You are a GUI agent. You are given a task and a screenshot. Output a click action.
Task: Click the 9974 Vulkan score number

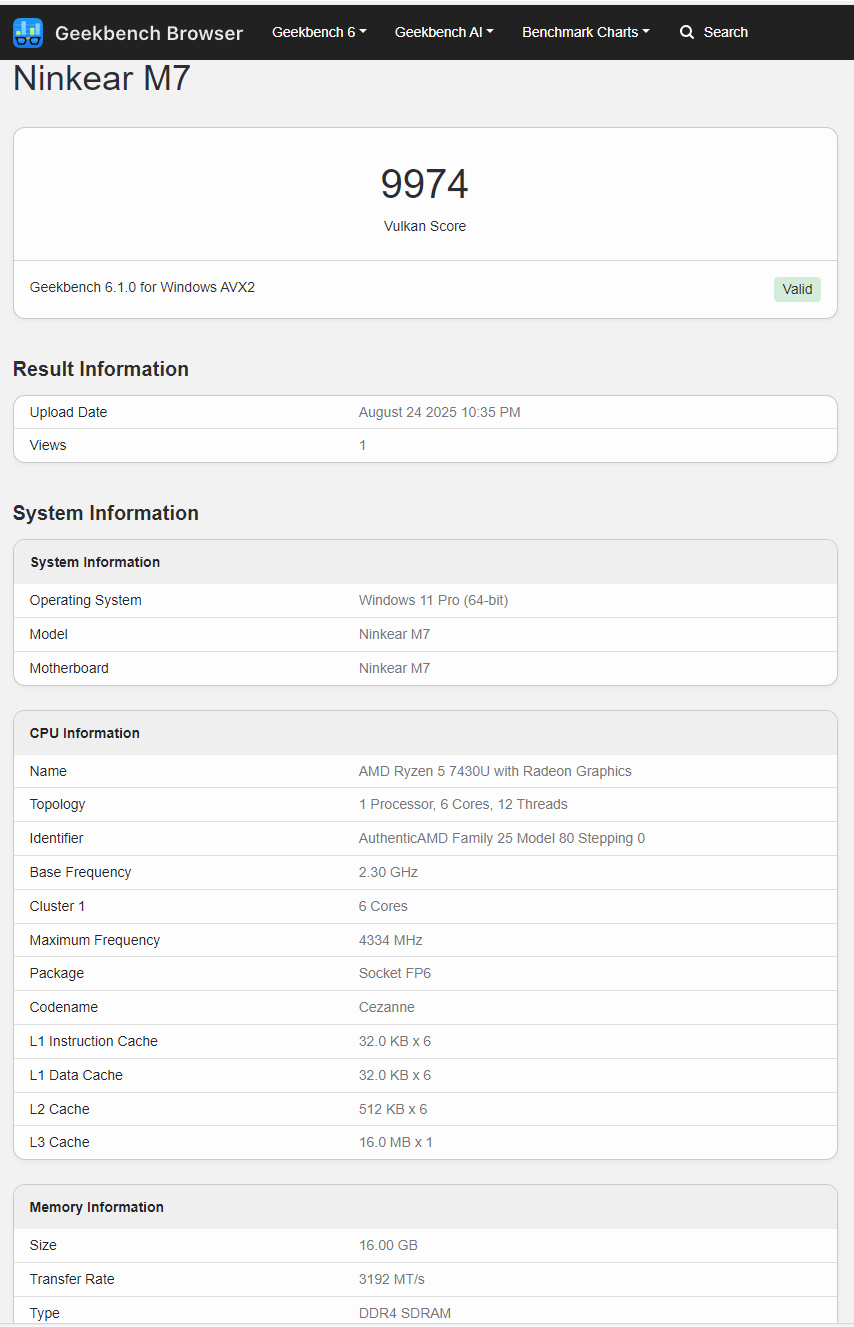tap(425, 184)
